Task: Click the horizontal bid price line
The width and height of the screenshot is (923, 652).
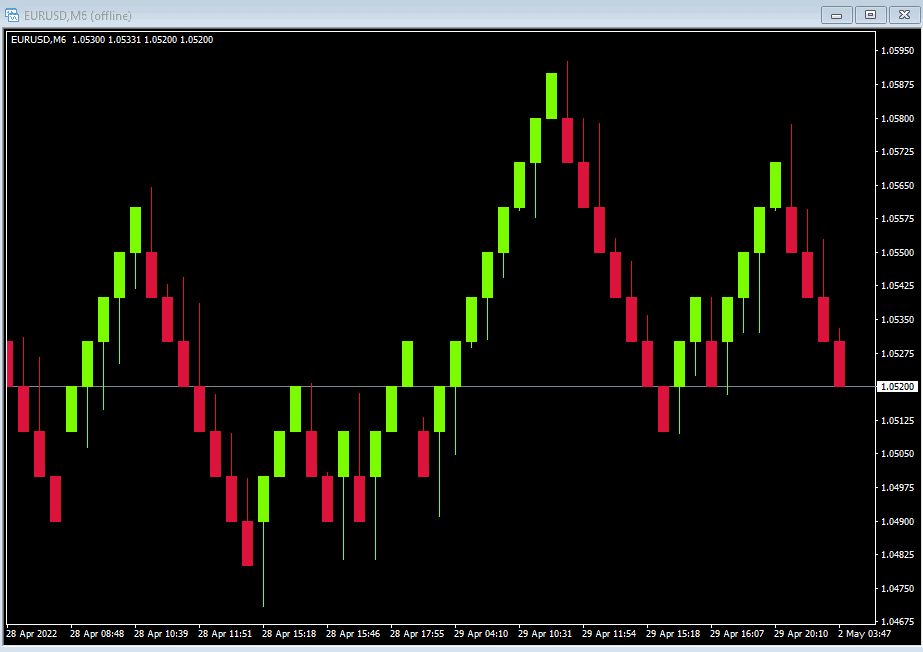Action: [440, 387]
